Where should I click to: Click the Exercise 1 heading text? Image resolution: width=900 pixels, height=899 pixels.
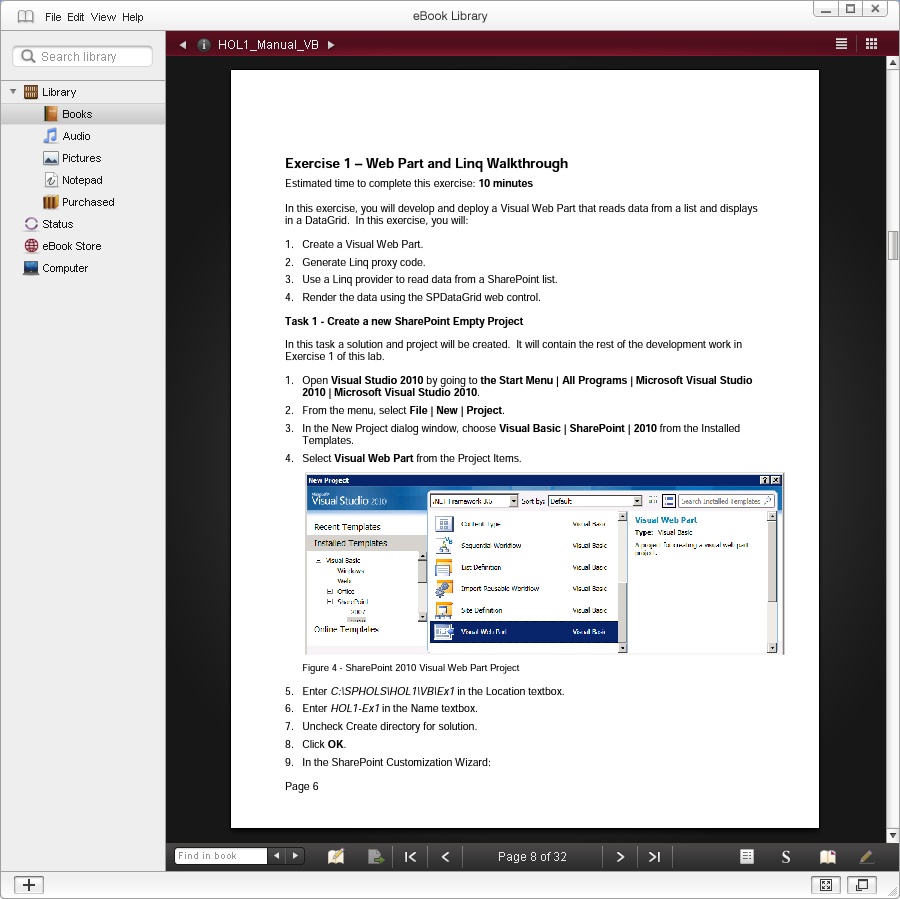coord(426,164)
